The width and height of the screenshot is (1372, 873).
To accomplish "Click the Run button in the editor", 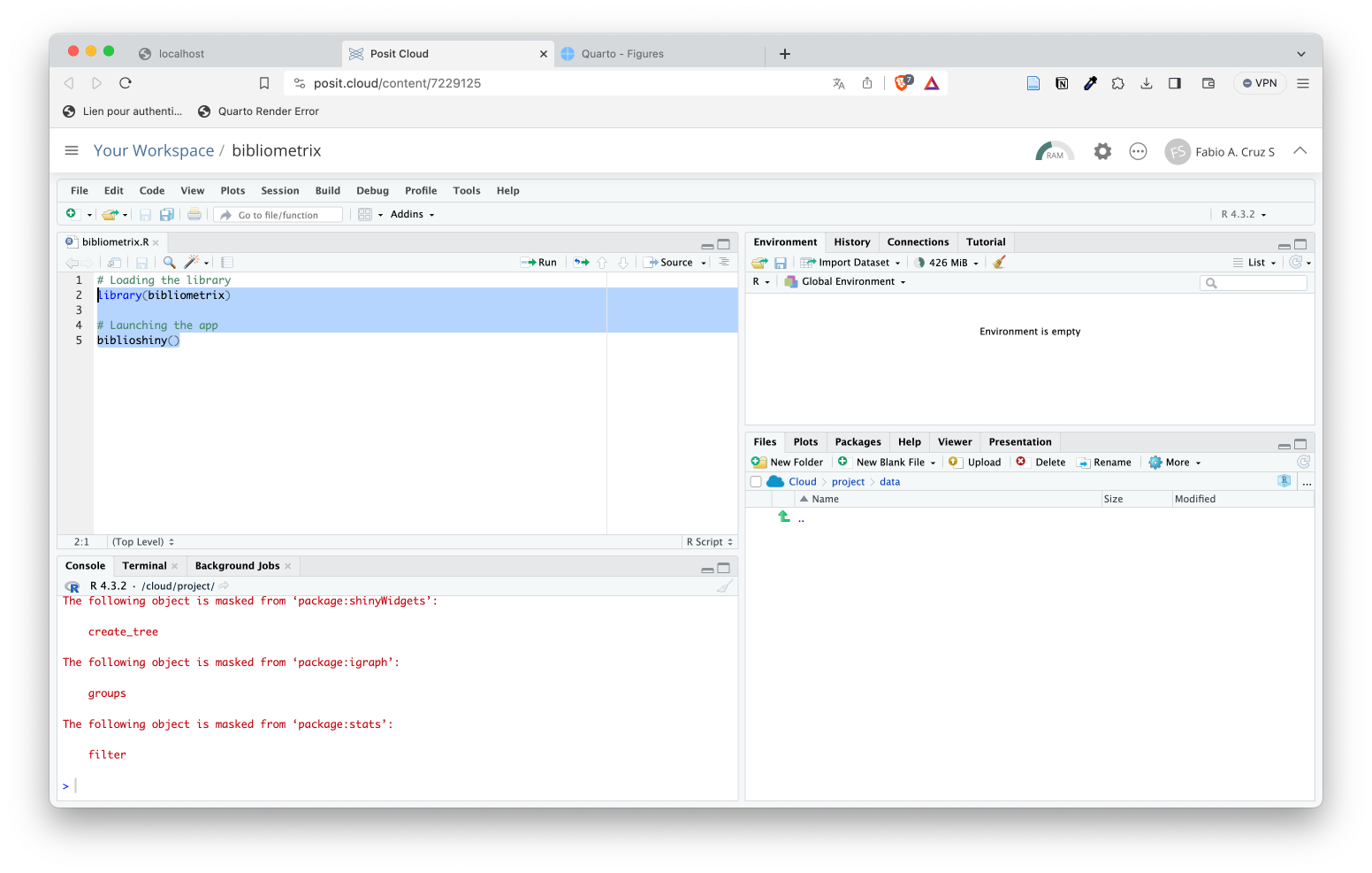I will tap(539, 263).
